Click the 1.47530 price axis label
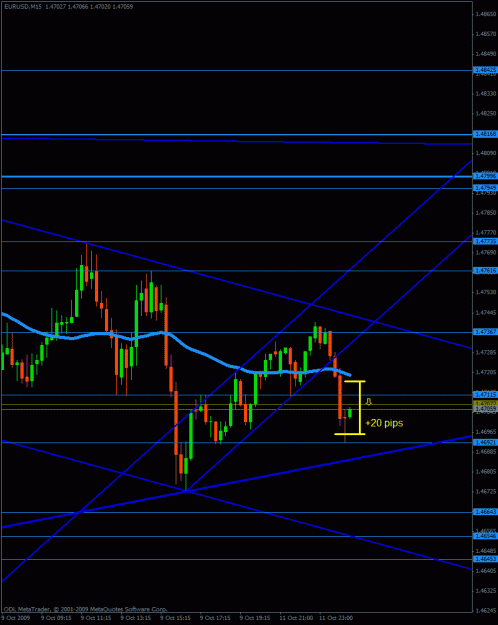Viewport: 498px width, 625px height. 486,292
